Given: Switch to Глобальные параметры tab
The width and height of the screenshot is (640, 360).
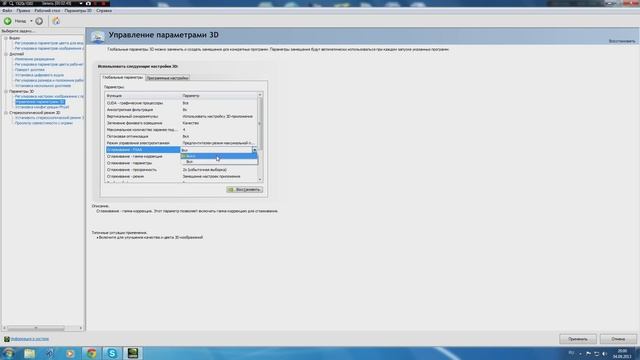Looking at the screenshot, I should [x=122, y=77].
